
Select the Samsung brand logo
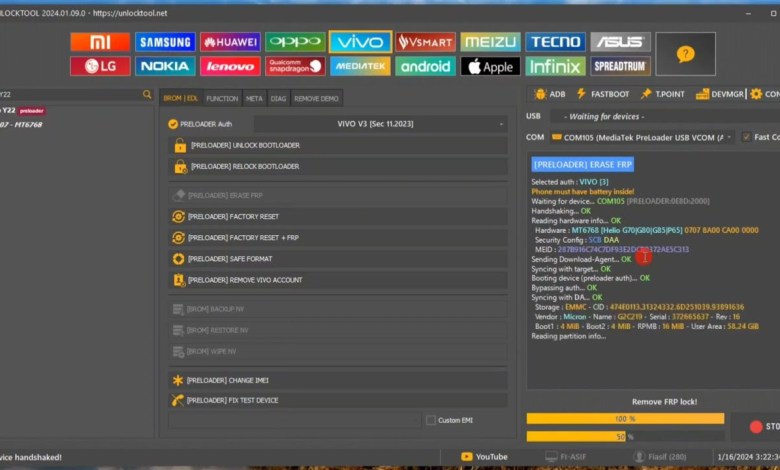pyautogui.click(x=165, y=42)
